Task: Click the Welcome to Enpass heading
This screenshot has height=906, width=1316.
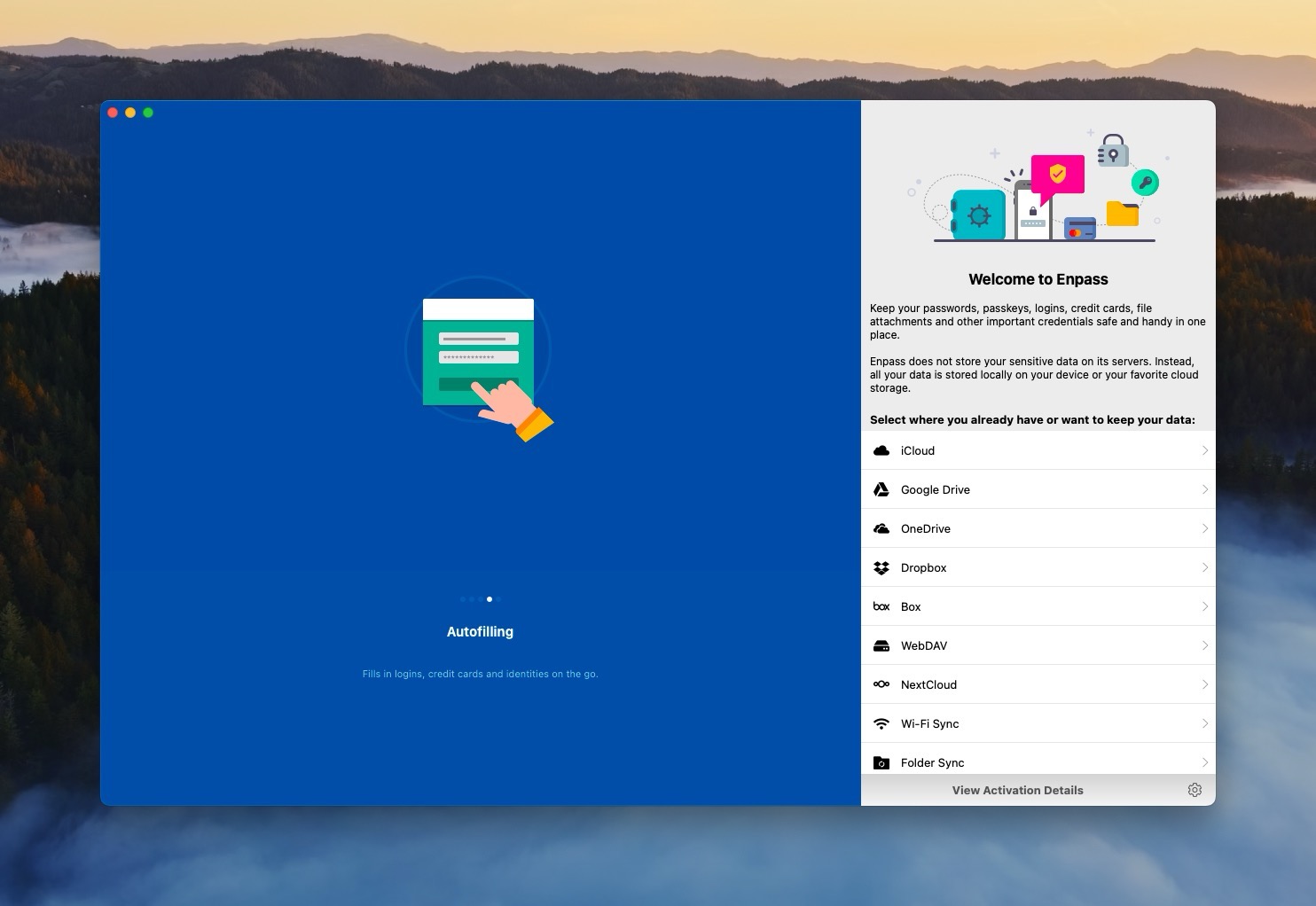Action: pos(1038,279)
